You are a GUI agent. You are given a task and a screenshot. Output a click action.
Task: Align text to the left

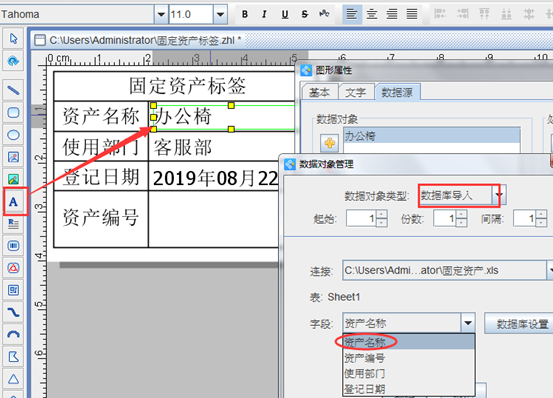tap(352, 14)
